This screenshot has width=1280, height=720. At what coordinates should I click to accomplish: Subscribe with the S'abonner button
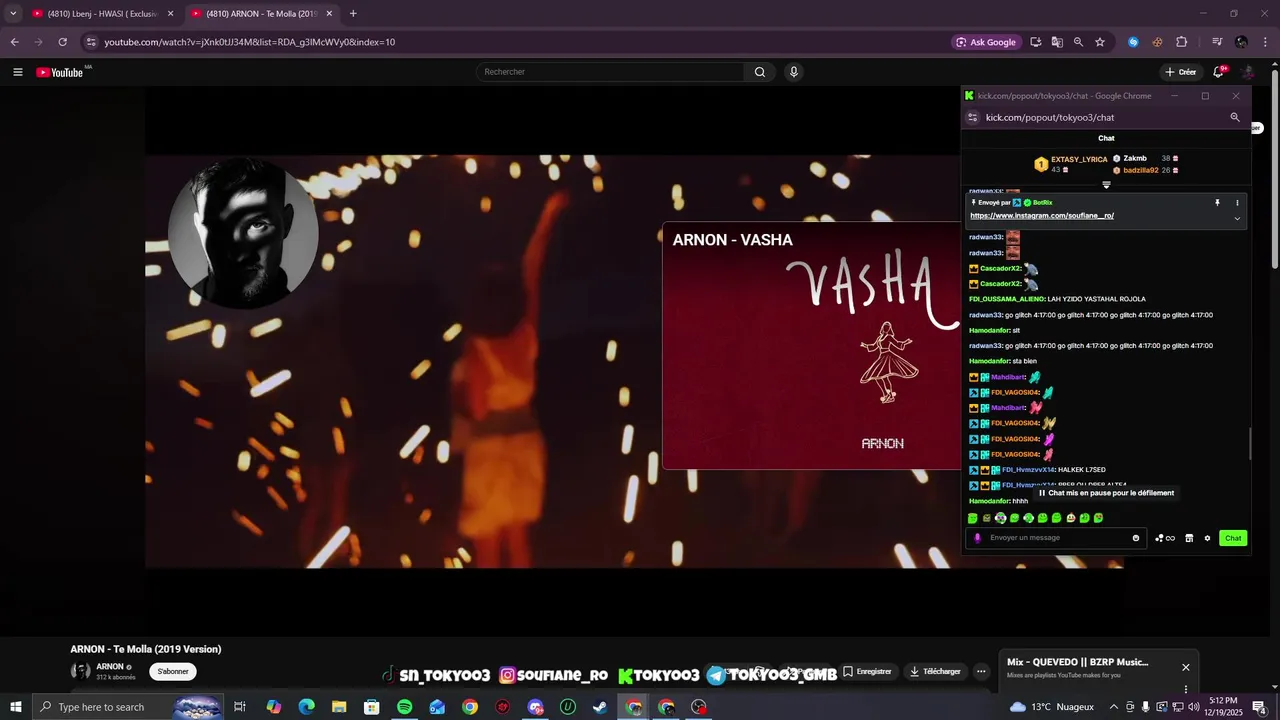pyautogui.click(x=173, y=671)
